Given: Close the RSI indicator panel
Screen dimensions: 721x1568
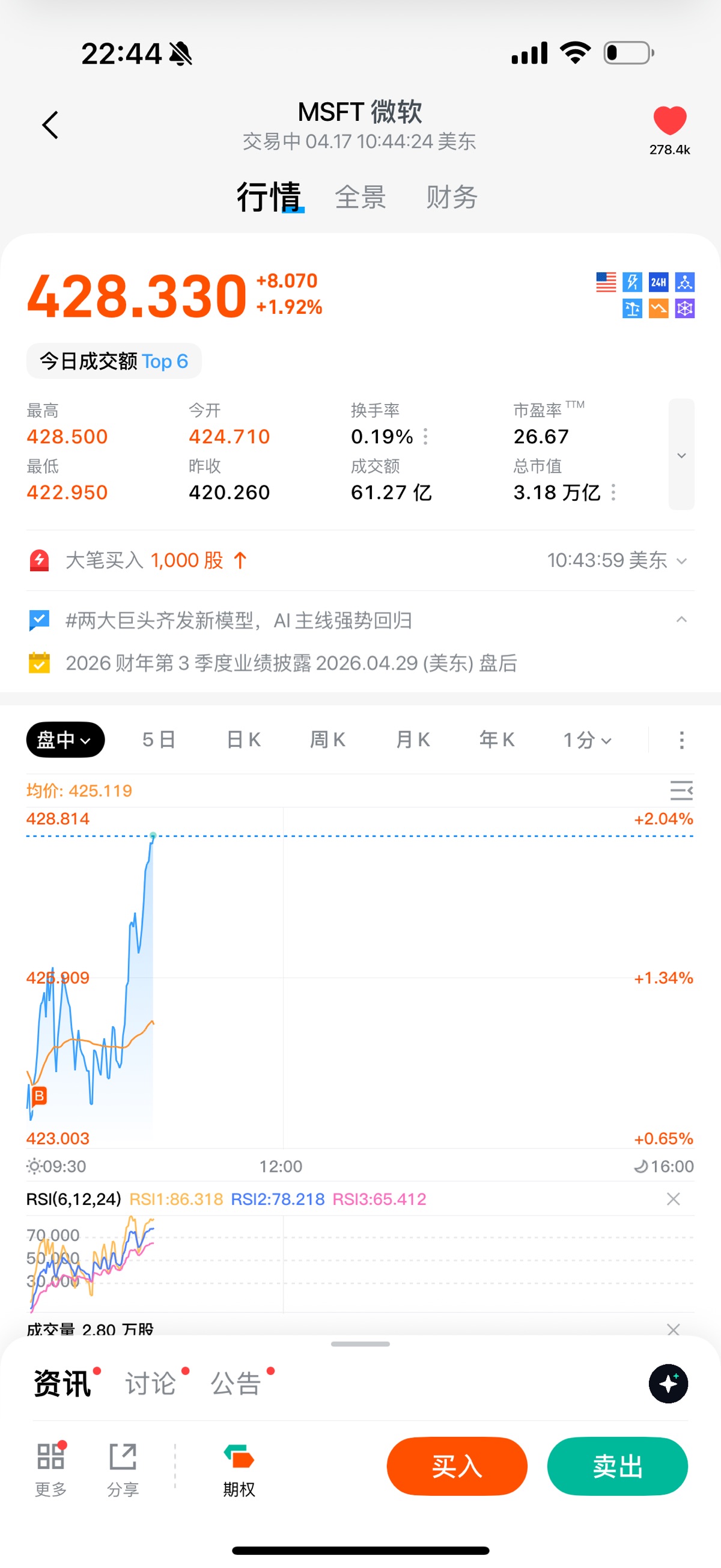Looking at the screenshot, I should point(673,1198).
